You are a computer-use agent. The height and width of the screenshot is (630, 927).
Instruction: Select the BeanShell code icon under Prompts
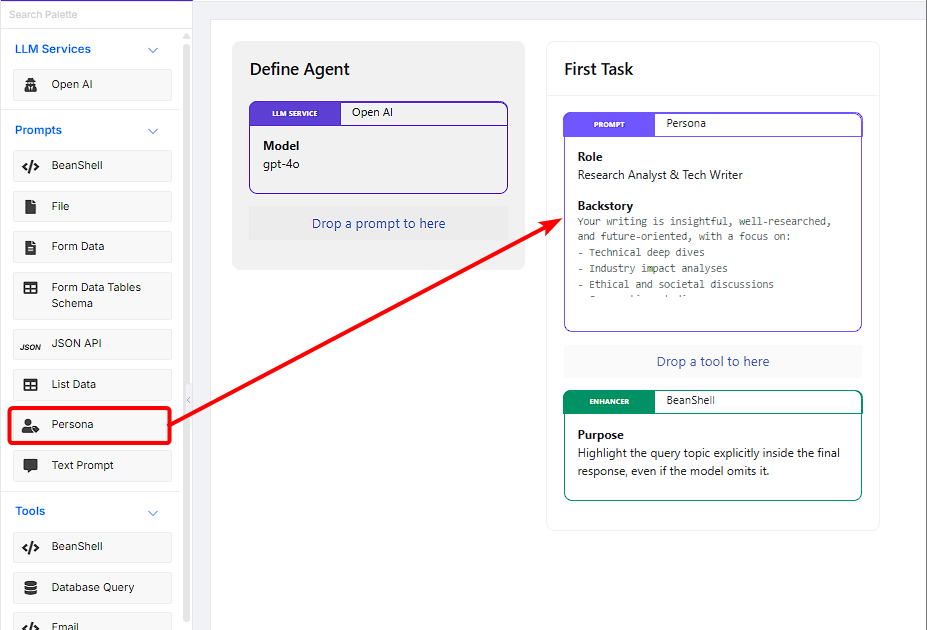pos(31,166)
